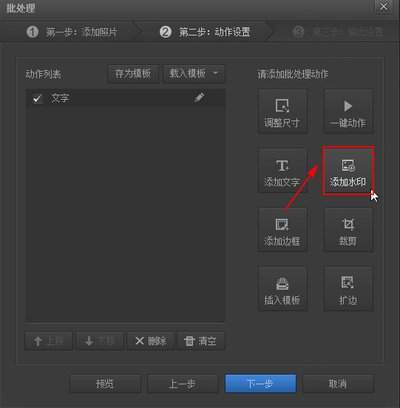Uncheck the 文字 action checkbox
Image resolution: width=400 pixels, height=408 pixels.
[x=37, y=99]
